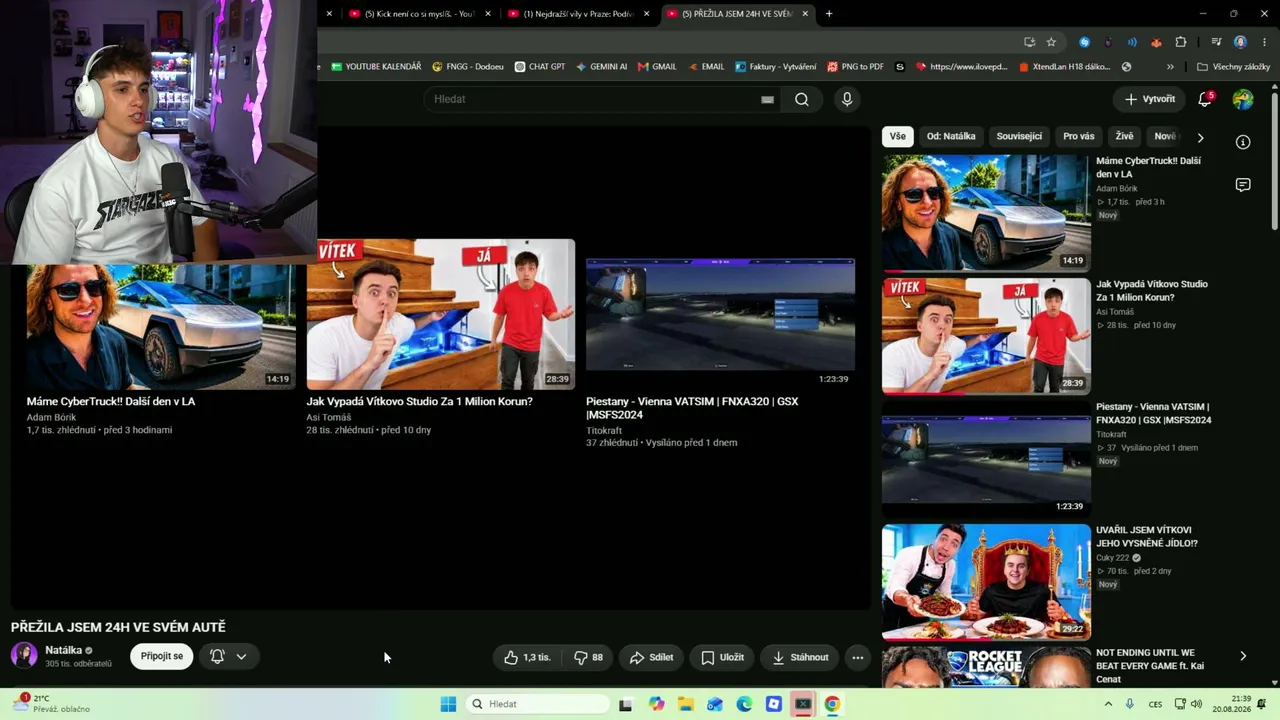The image size is (1280, 720).
Task: Toggle notification bell for Natálka channel
Action: click(x=228, y=657)
